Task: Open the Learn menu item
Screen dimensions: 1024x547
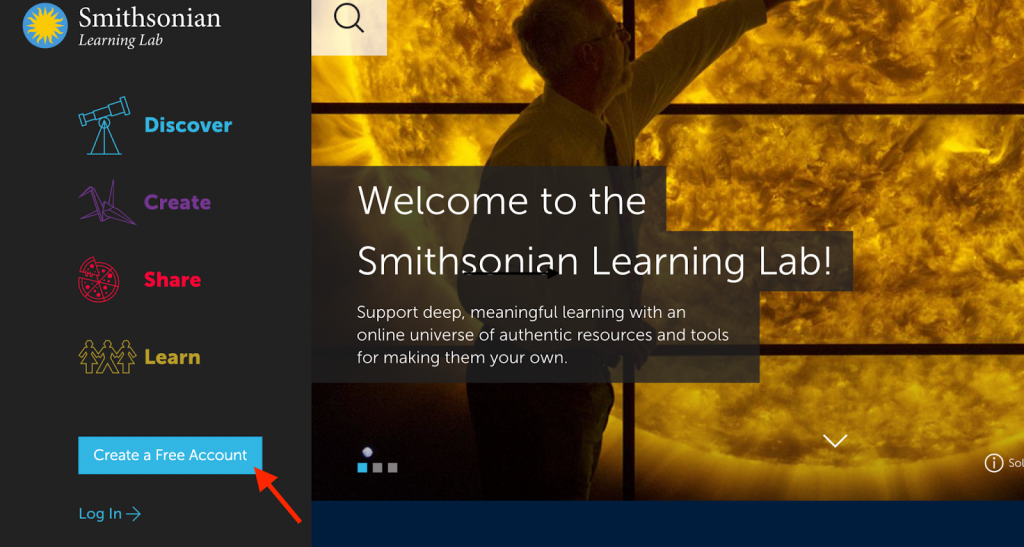Action: (172, 357)
